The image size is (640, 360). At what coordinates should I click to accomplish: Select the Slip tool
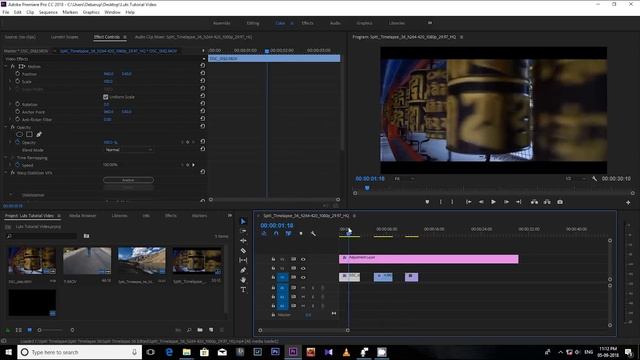coord(243,260)
